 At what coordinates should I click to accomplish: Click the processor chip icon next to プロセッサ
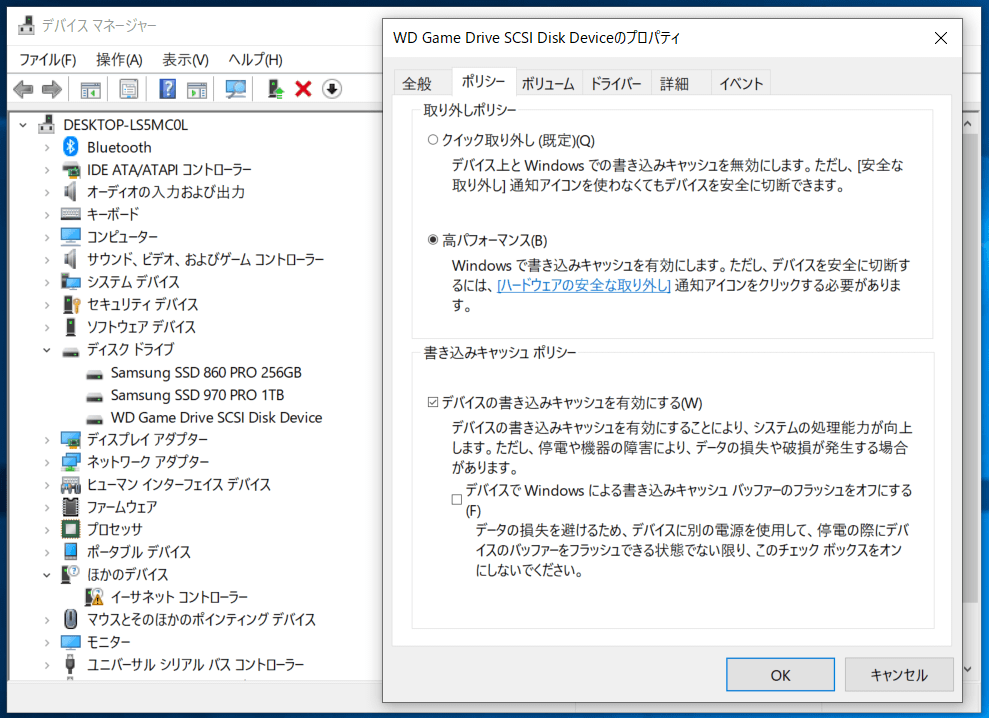[x=71, y=529]
